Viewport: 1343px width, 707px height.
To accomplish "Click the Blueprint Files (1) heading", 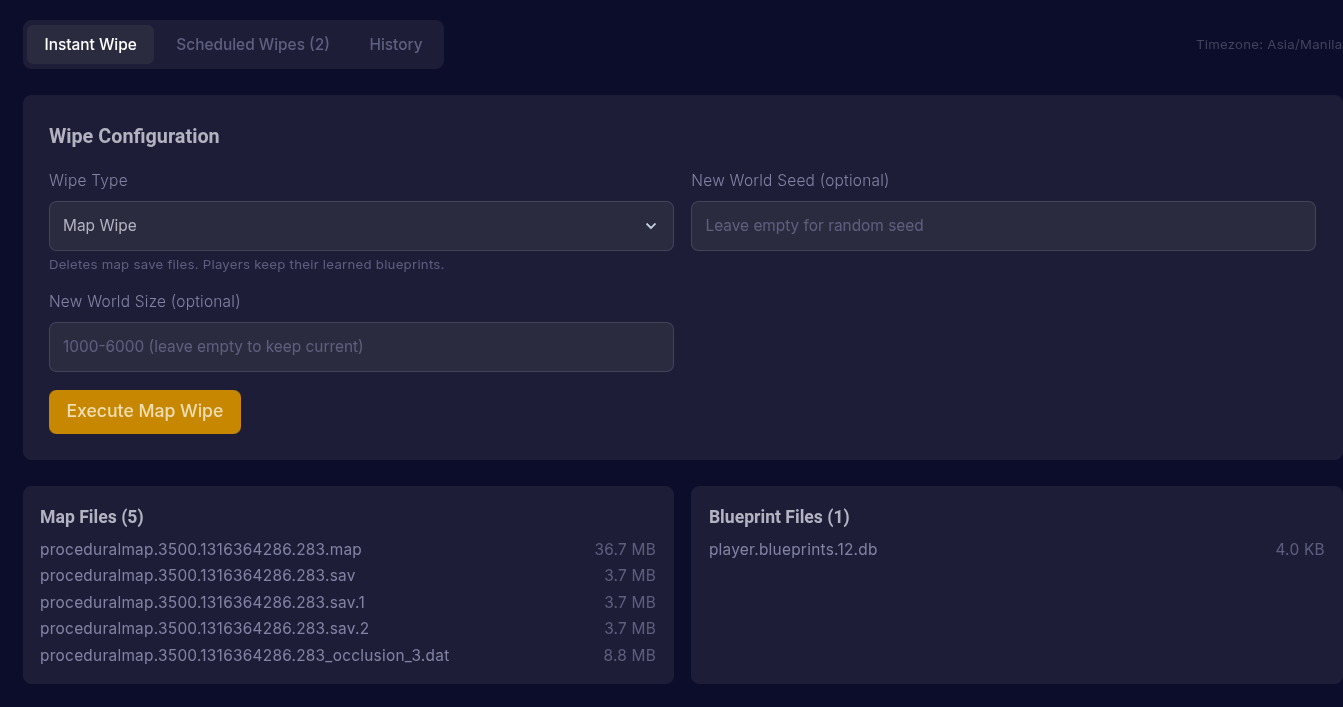I will click(778, 517).
